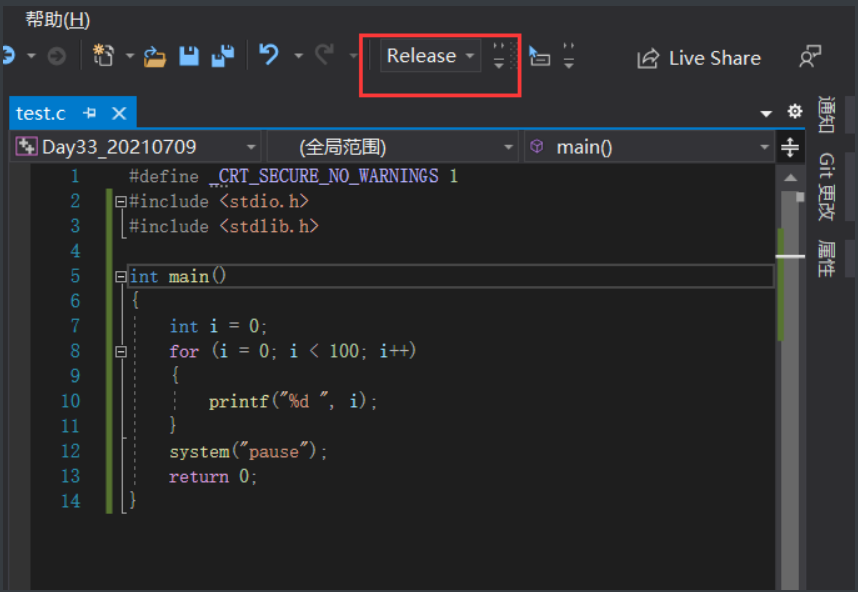Click _CRT_SECURE_NO_WARNINGS on line 1
The image size is (858, 592).
(324, 176)
